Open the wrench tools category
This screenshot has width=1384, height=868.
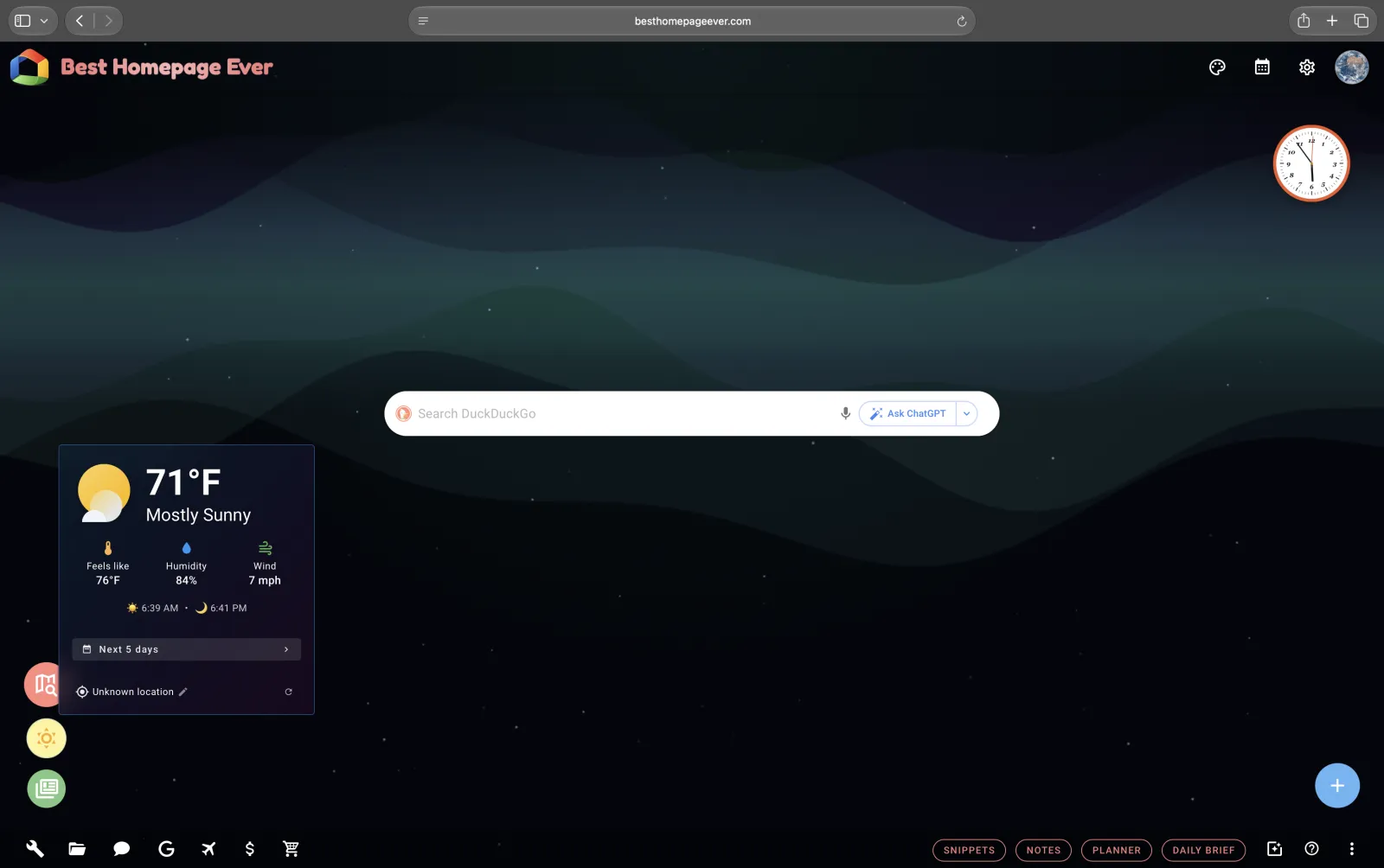point(35,849)
